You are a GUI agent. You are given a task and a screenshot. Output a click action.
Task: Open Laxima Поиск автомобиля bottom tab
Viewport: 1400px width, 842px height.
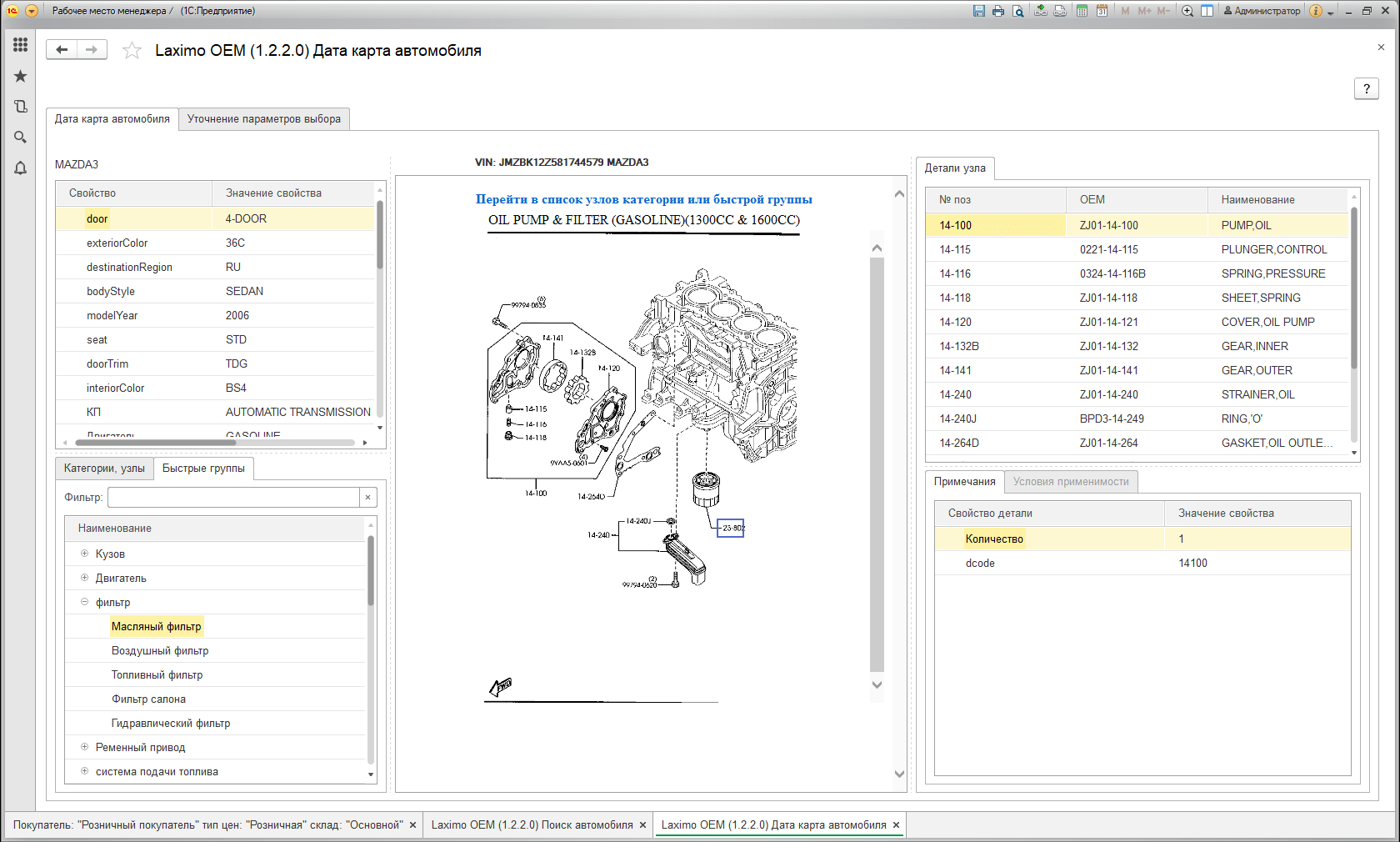(532, 825)
